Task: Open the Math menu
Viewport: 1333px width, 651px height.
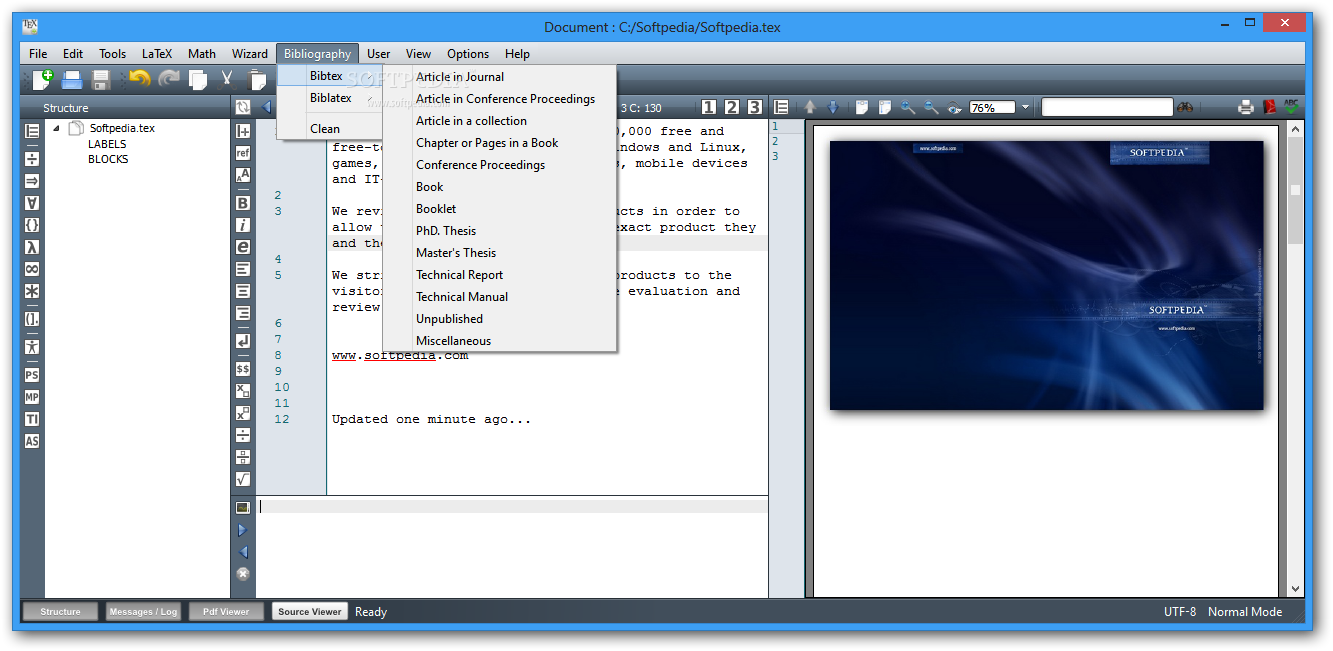Action: pyautogui.click(x=202, y=54)
